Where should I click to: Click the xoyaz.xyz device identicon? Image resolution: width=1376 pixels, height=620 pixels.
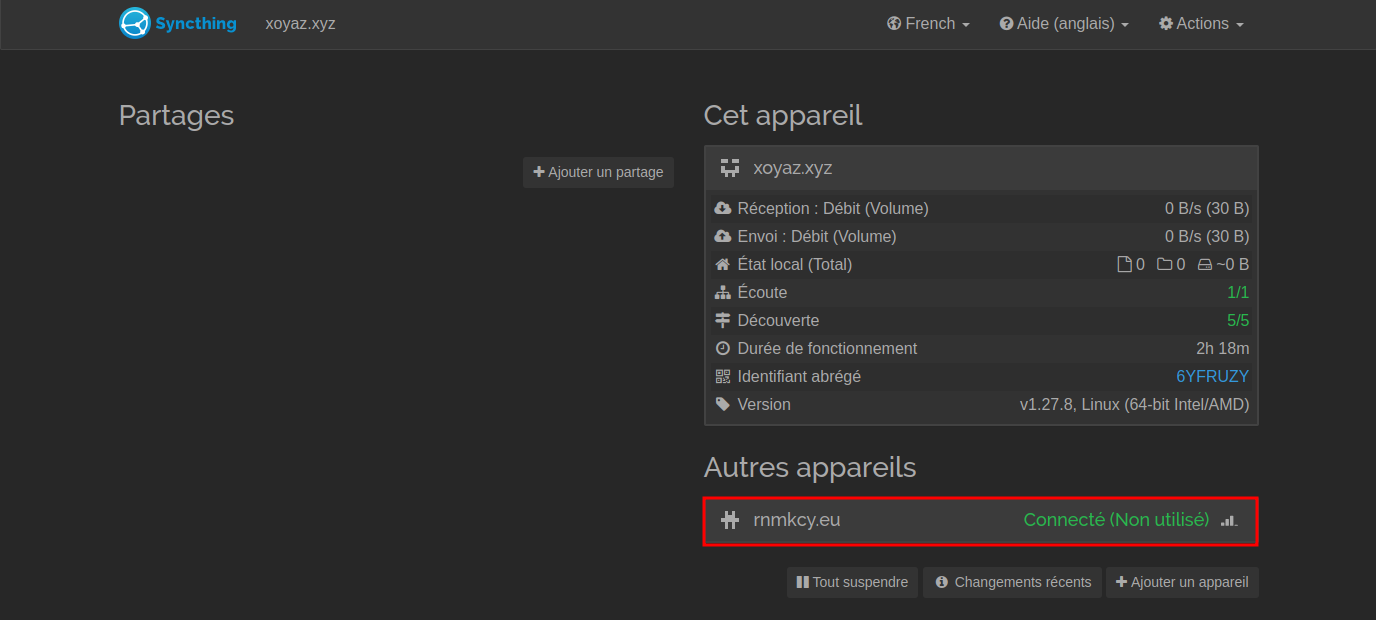(x=730, y=168)
